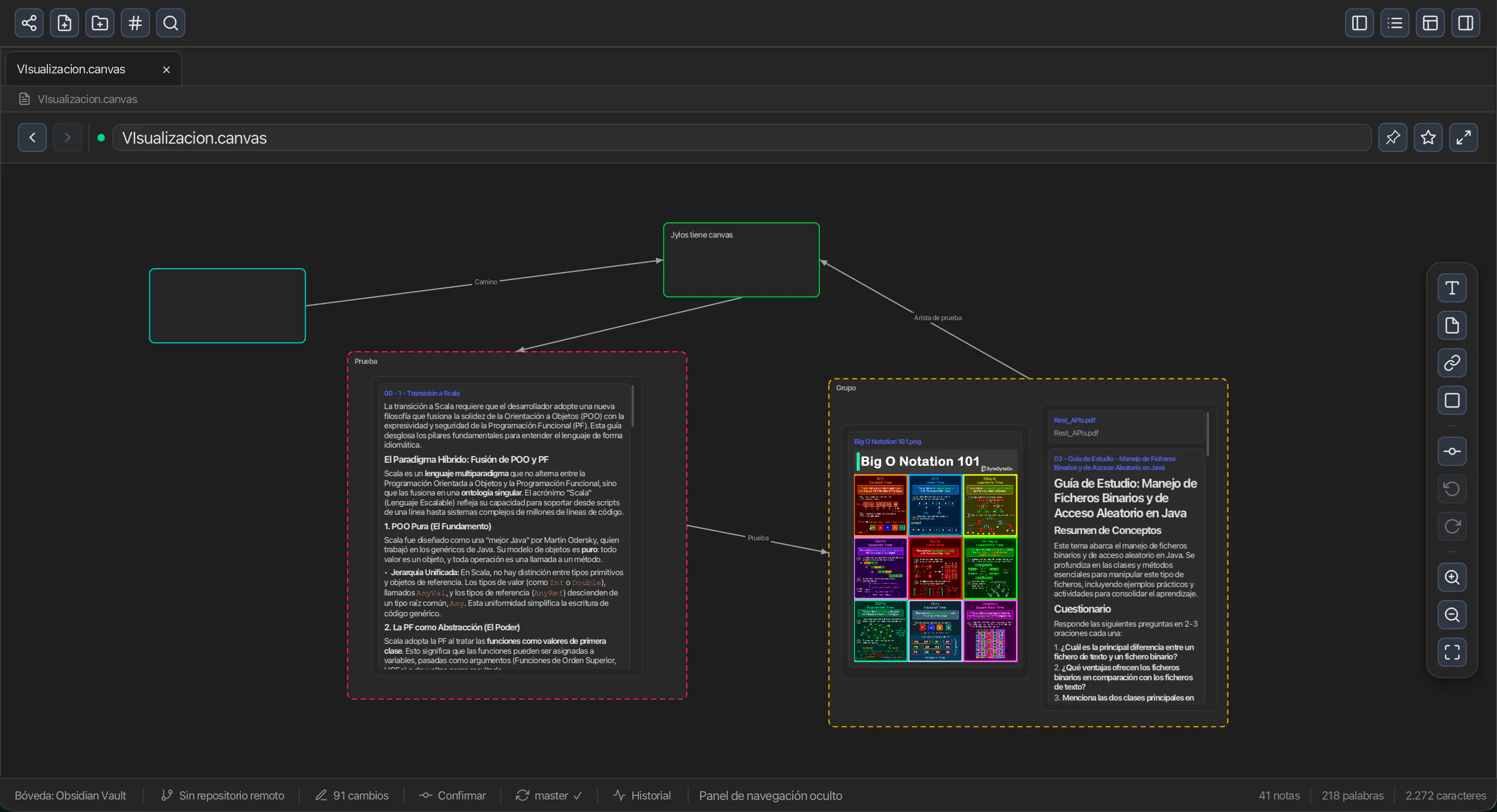Click 91 cambios in the status bar
Viewport: 1497px width, 812px height.
(351, 796)
